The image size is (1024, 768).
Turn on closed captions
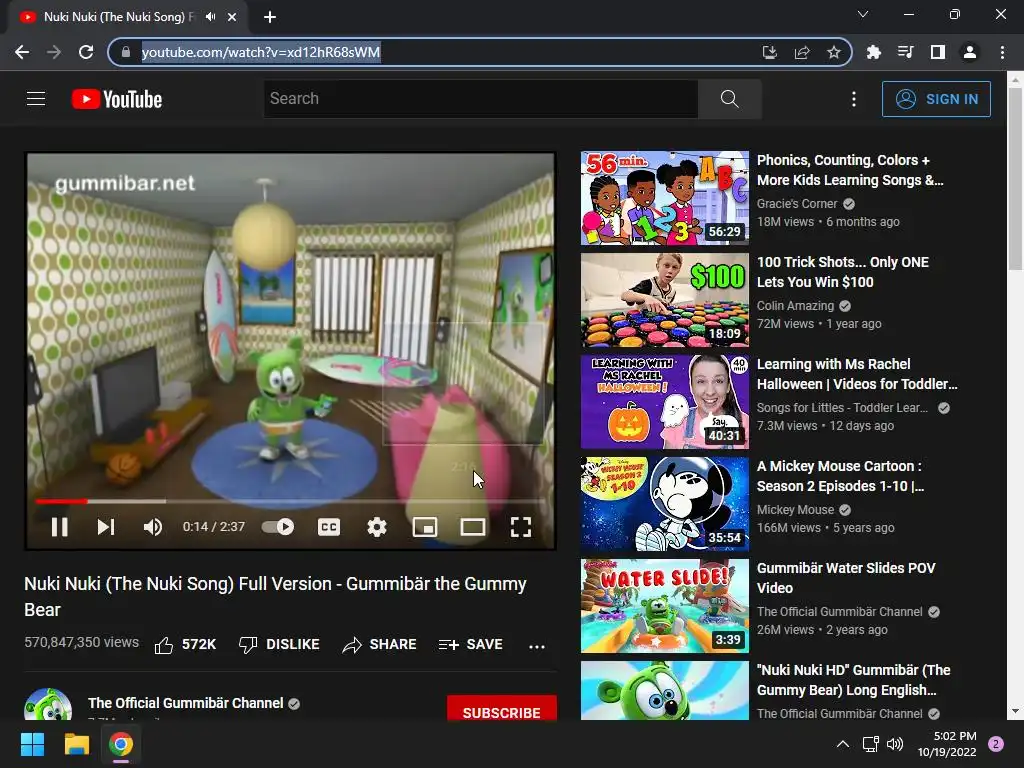click(329, 527)
